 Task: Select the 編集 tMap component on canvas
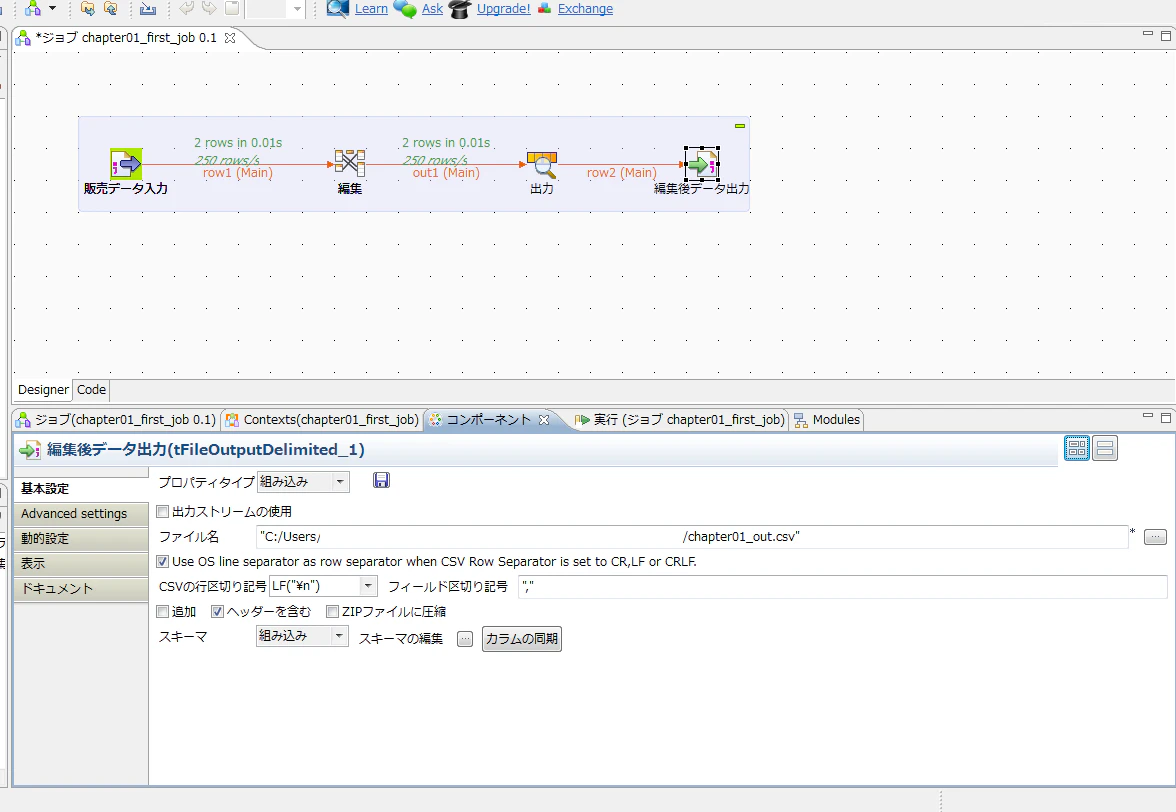(350, 163)
